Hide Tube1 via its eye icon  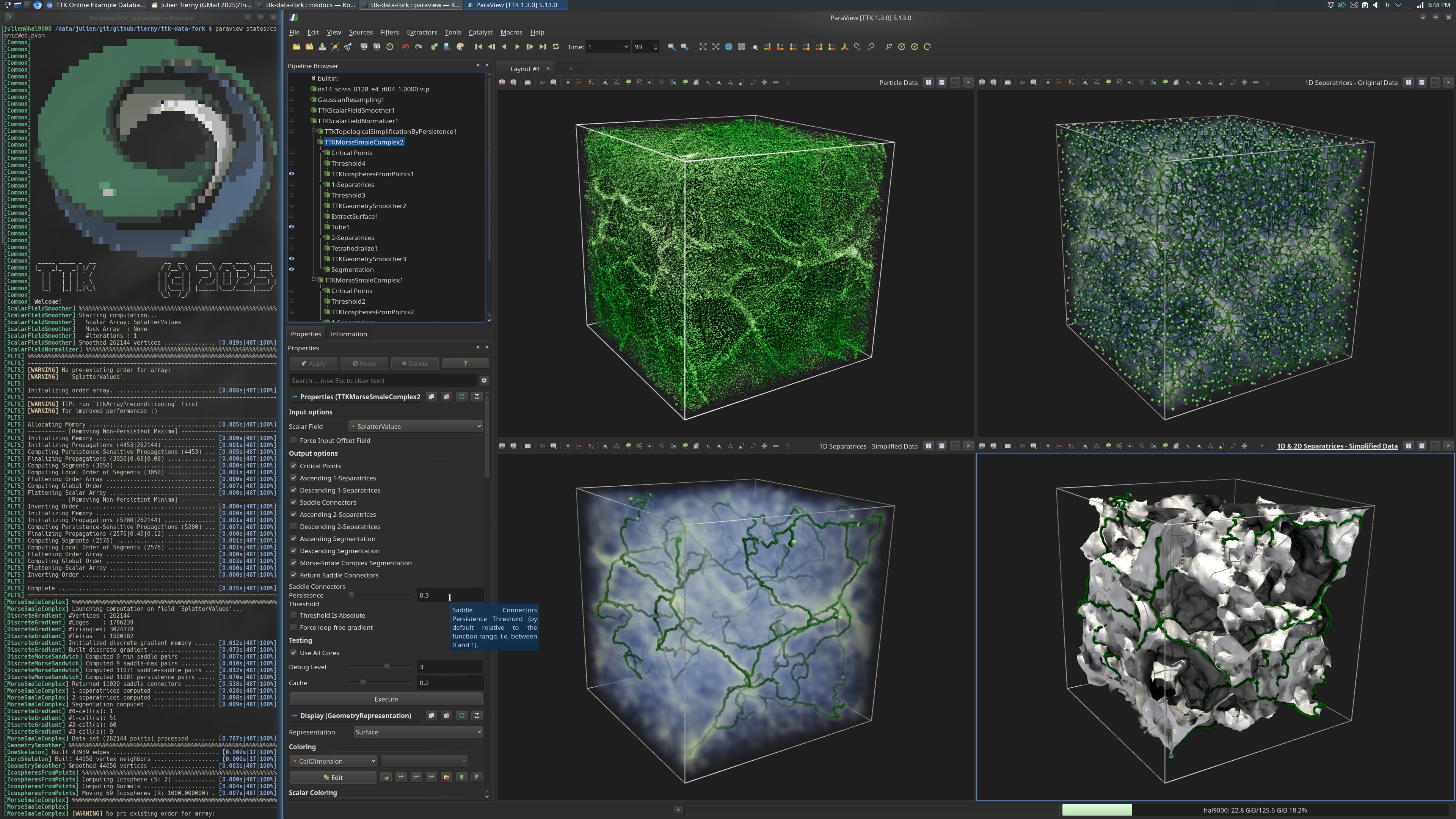[x=292, y=227]
